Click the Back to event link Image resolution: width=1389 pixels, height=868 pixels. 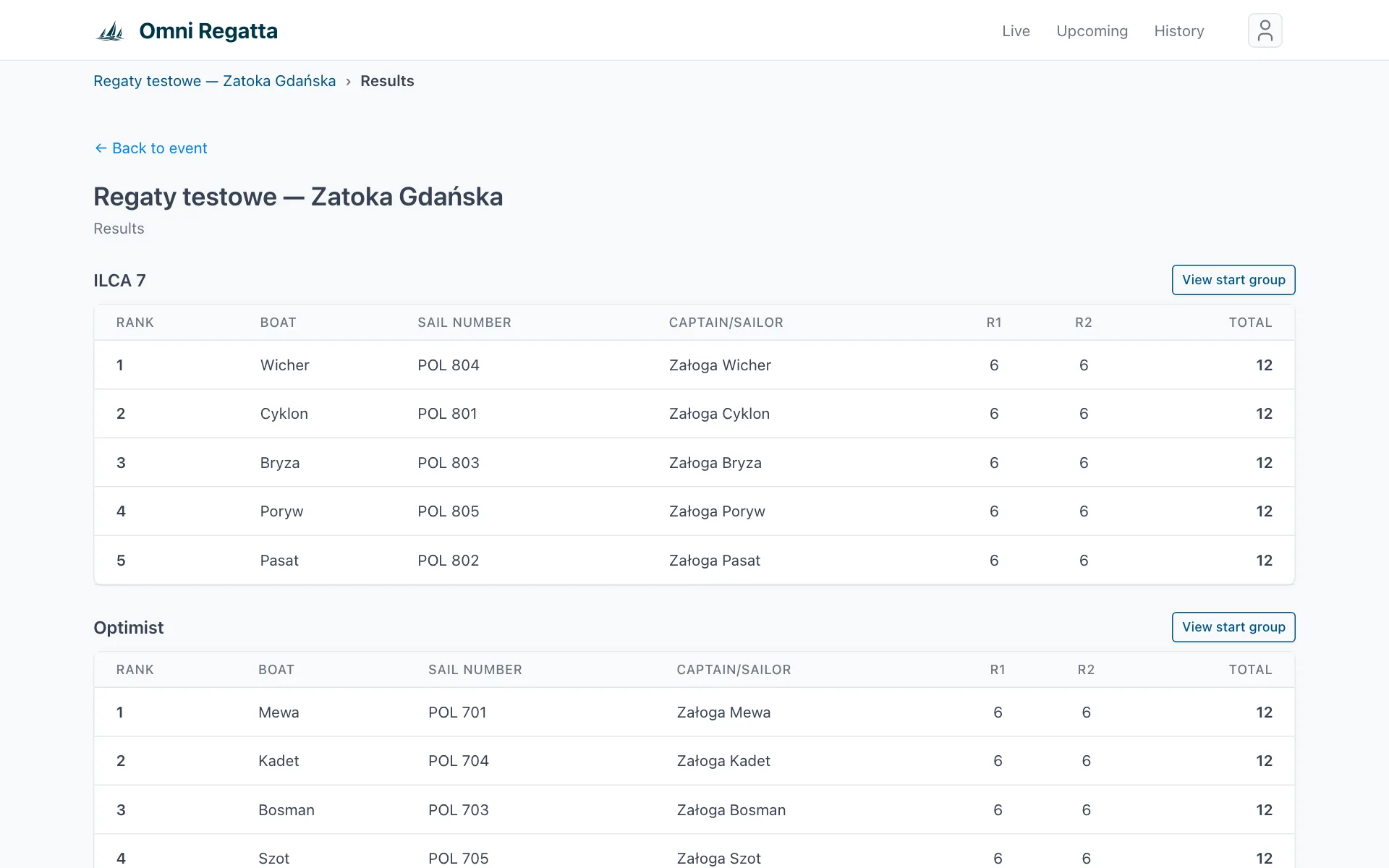(x=150, y=148)
